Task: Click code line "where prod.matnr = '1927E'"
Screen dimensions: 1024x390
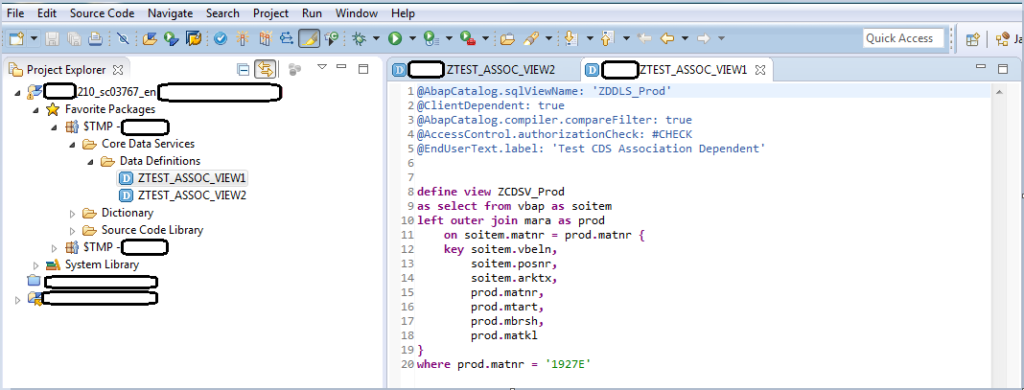Action: (x=504, y=365)
